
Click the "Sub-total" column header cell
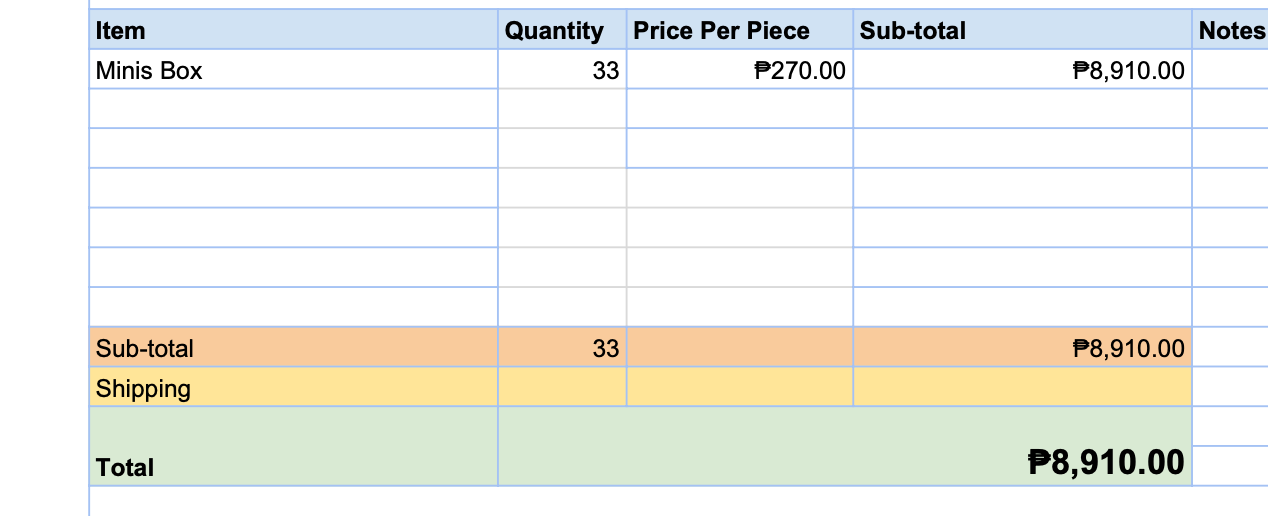point(1022,30)
